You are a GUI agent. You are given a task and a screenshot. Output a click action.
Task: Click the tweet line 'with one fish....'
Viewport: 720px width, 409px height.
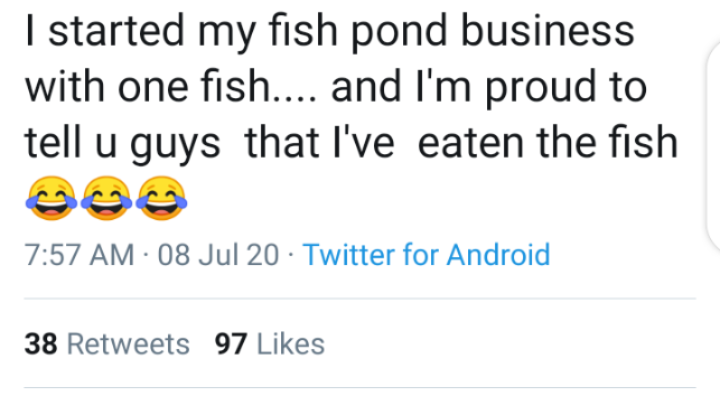(336, 88)
